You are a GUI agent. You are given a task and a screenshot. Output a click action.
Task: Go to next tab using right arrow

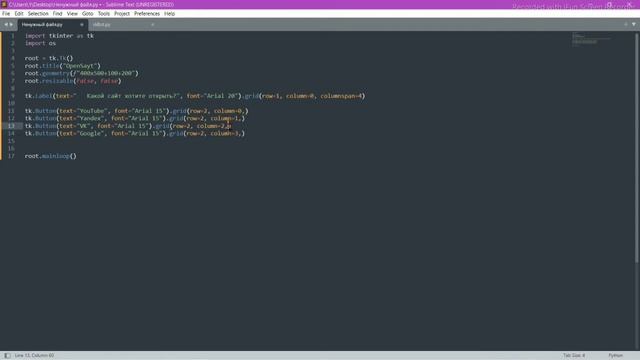pos(11,24)
